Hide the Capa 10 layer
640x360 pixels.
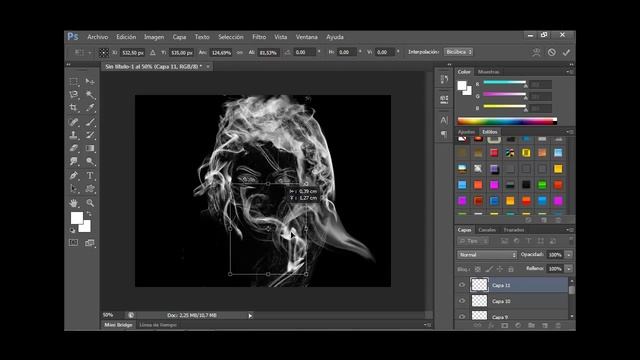pos(462,301)
